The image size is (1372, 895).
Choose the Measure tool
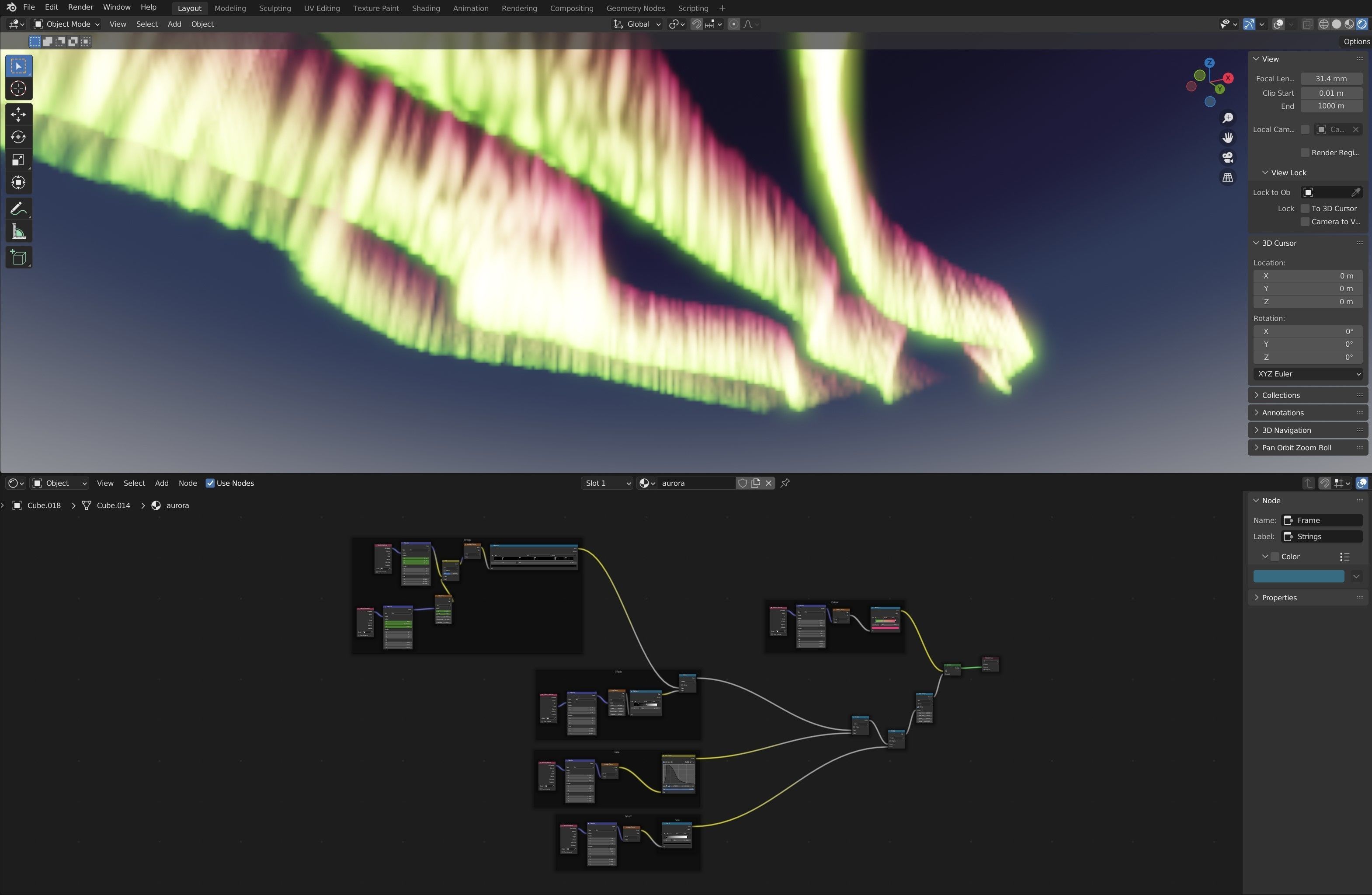pyautogui.click(x=18, y=231)
